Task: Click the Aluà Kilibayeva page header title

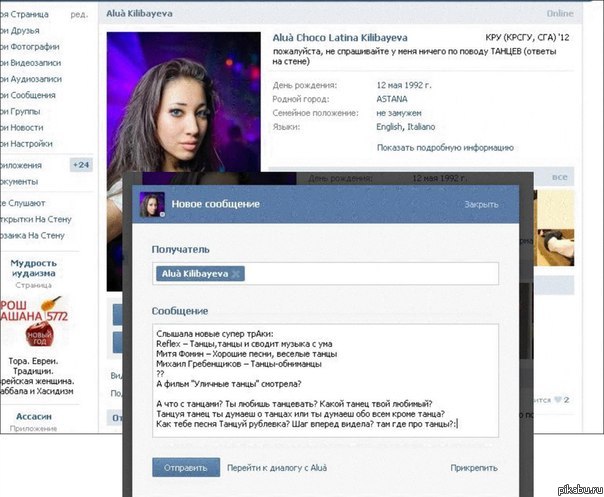Action: 139,13
